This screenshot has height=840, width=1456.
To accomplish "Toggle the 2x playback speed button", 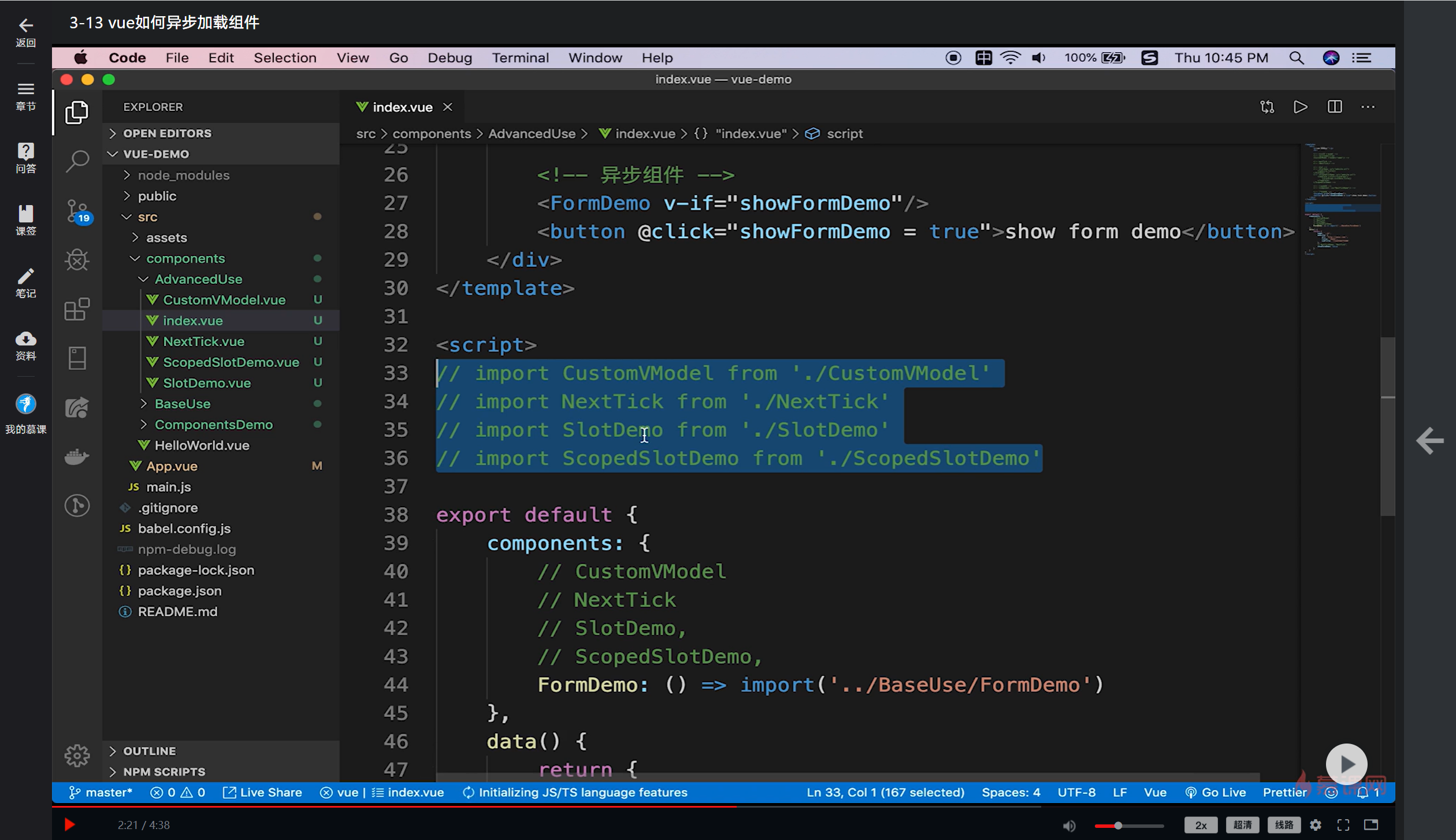I will point(1201,825).
